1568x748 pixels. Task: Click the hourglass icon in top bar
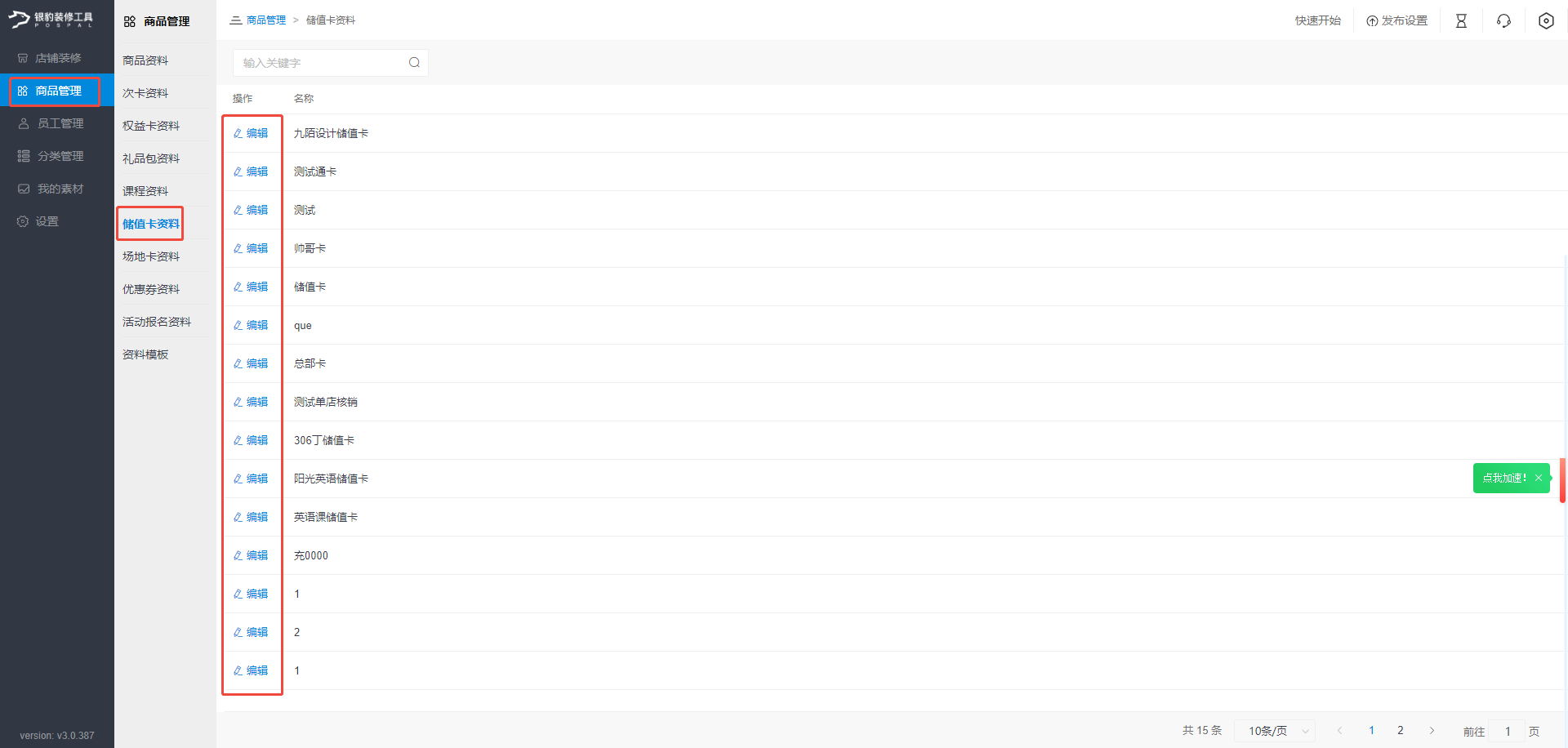coord(1461,21)
